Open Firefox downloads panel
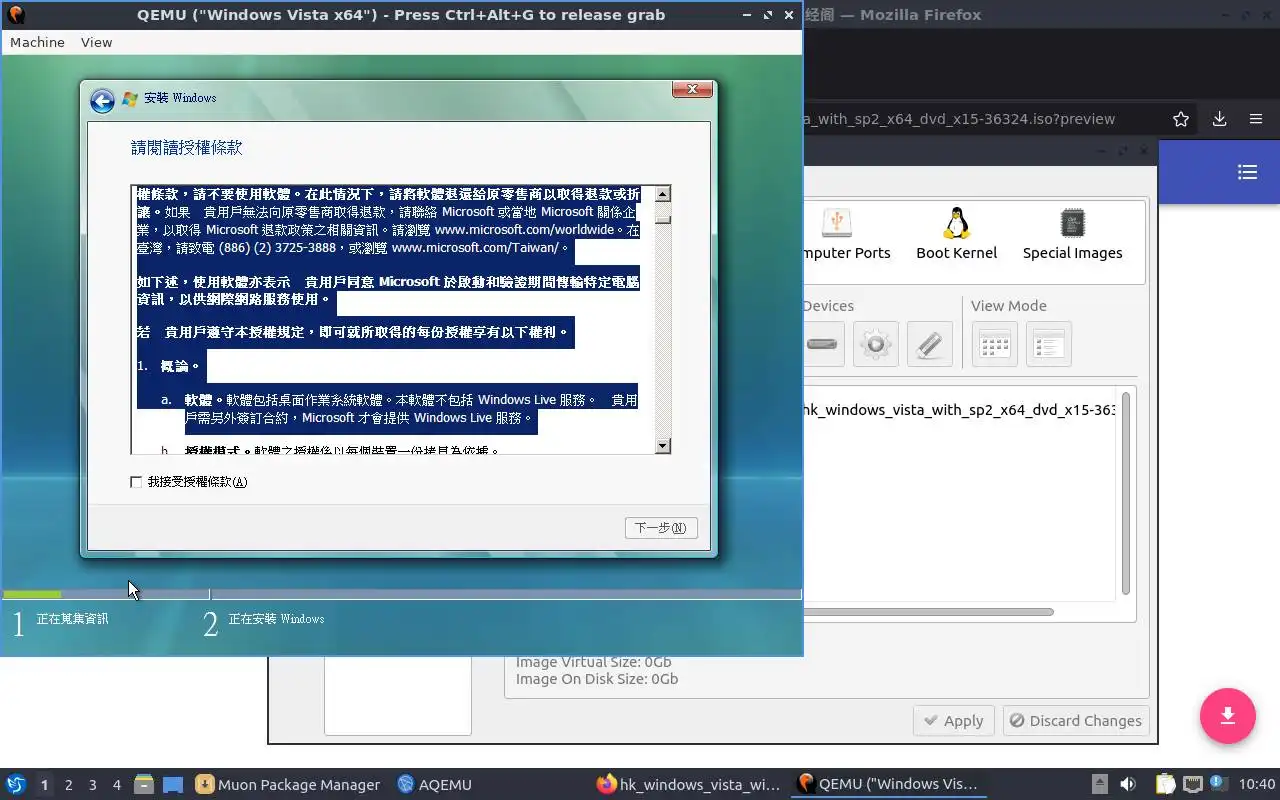The width and height of the screenshot is (1280, 800). 1219,119
